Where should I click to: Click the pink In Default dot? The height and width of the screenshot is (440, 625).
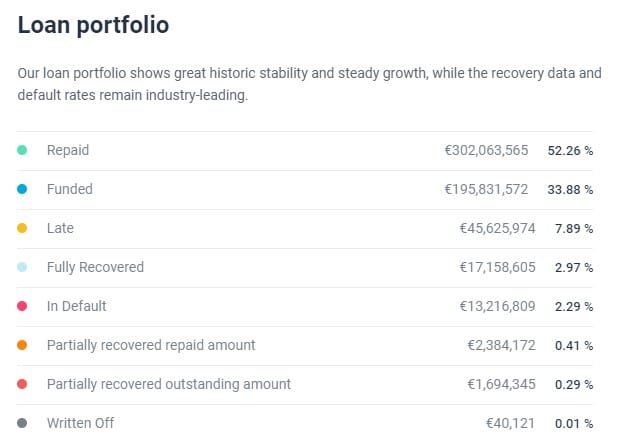click(x=22, y=306)
